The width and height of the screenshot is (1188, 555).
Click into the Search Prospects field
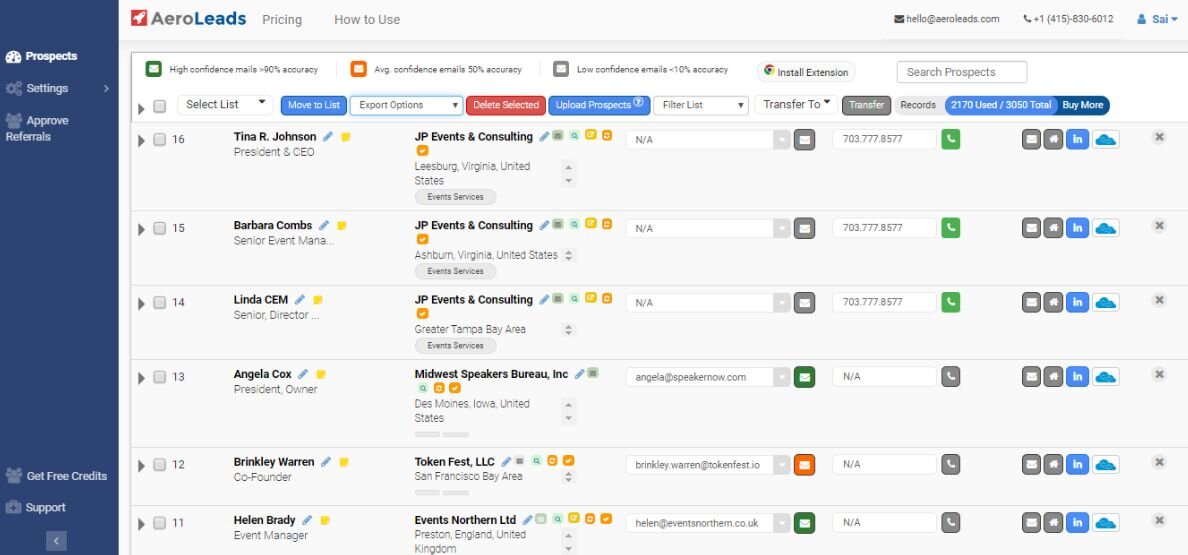point(961,72)
